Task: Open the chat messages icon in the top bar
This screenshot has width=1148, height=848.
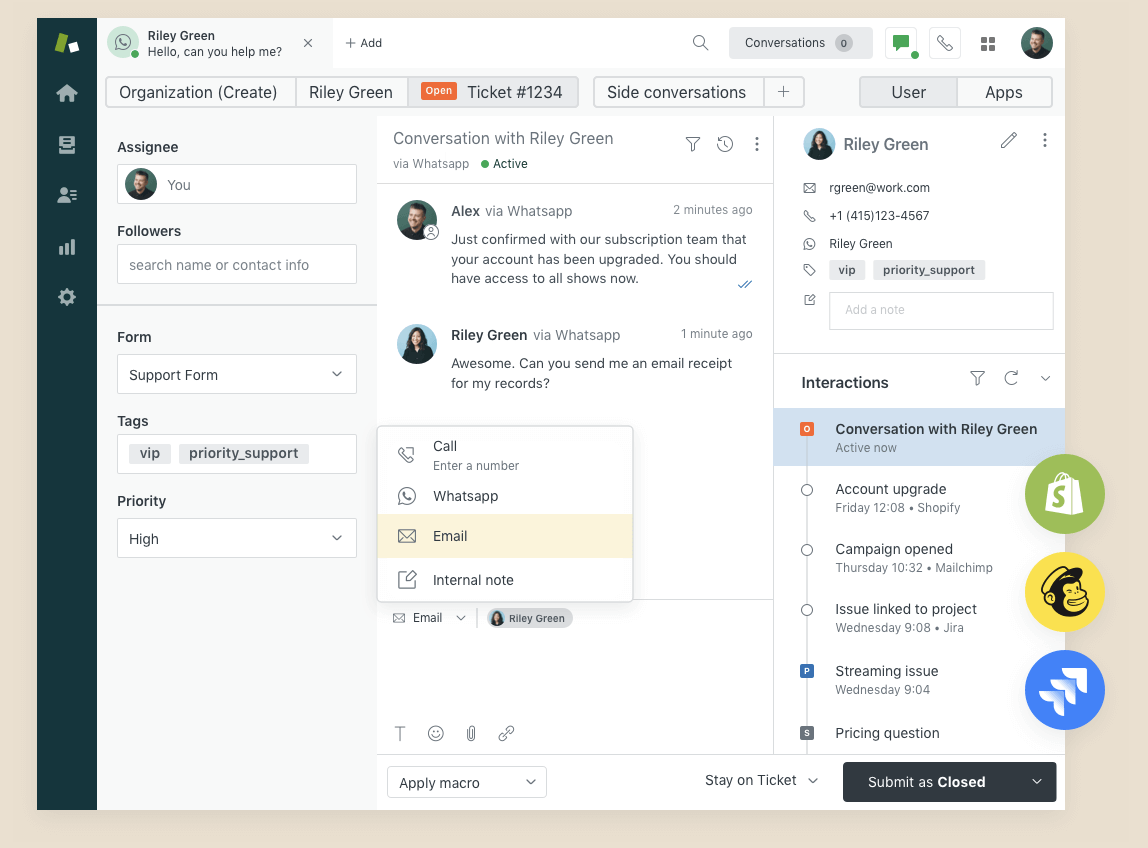Action: (x=900, y=43)
